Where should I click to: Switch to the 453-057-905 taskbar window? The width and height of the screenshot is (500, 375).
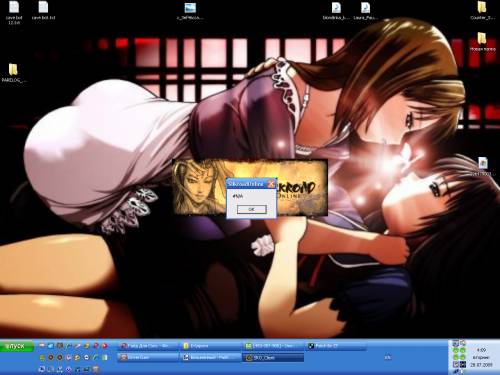pos(274,346)
